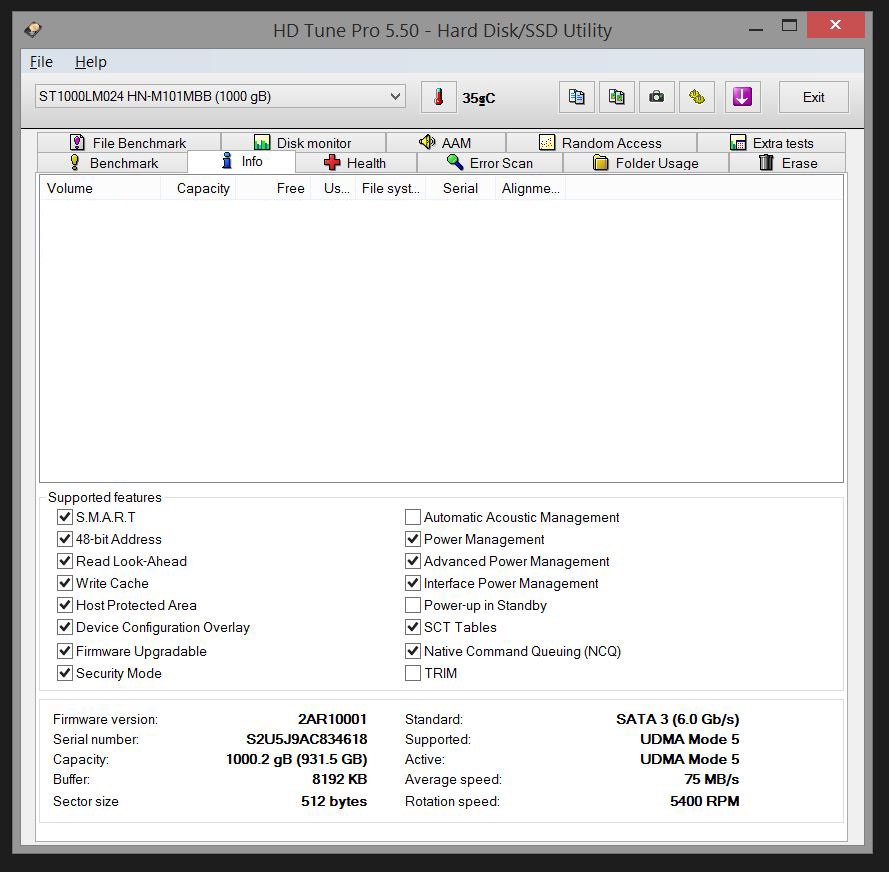Toggle the Security Mode checkbox
The width and height of the screenshot is (889, 872).
coord(65,673)
